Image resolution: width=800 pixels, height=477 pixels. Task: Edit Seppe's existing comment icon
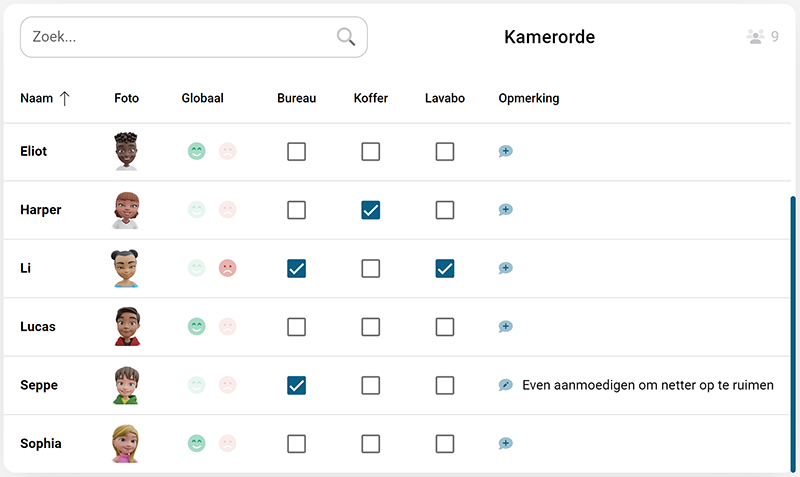pyautogui.click(x=506, y=385)
